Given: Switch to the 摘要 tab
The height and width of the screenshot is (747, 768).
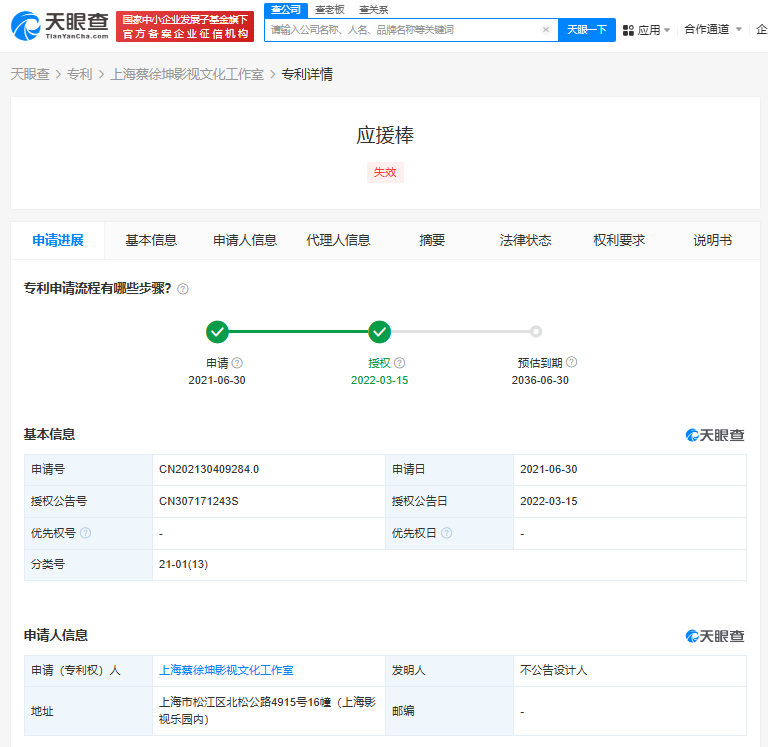Looking at the screenshot, I should pyautogui.click(x=432, y=241).
